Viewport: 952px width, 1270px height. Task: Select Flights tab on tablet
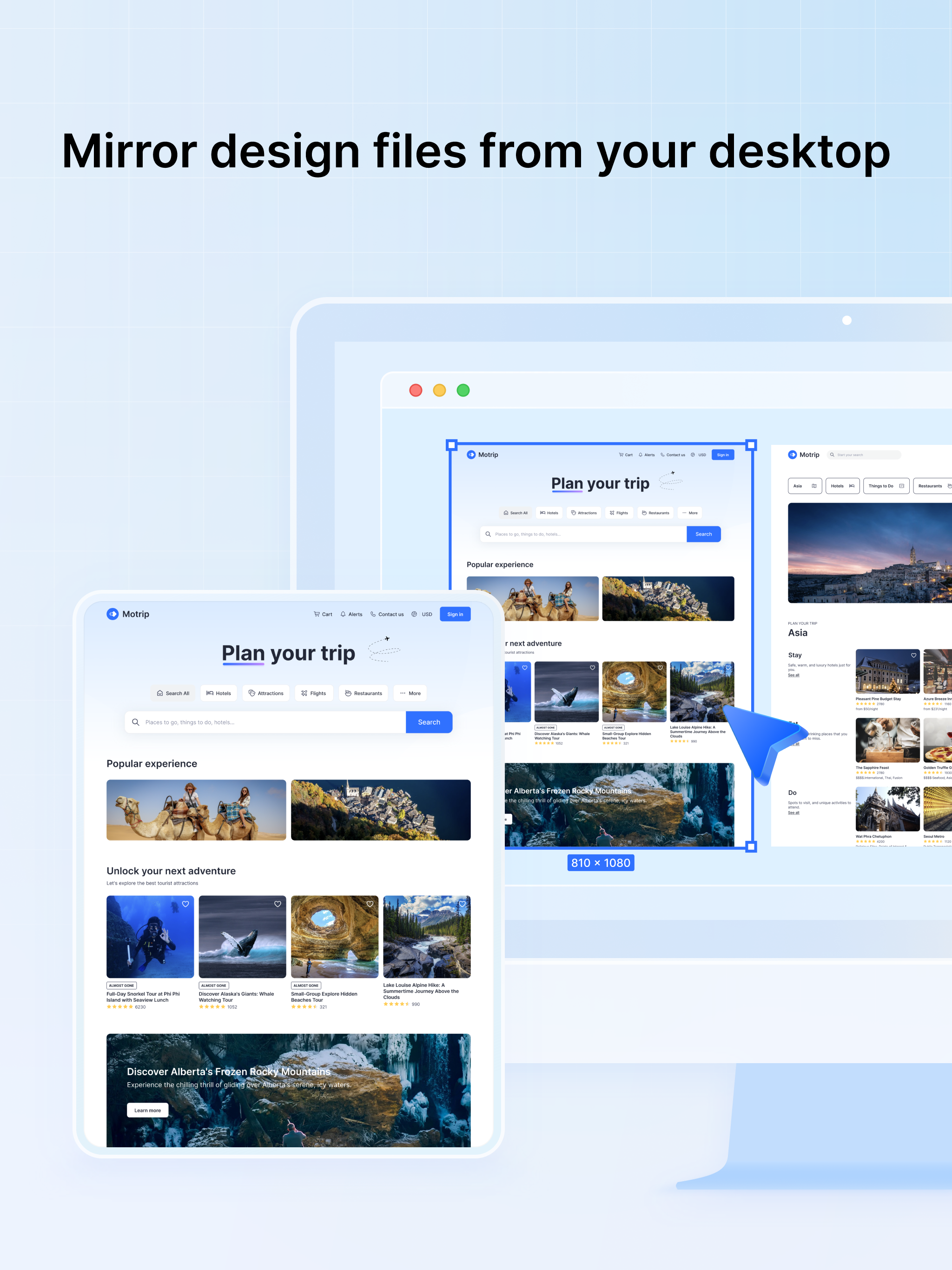coord(313,693)
